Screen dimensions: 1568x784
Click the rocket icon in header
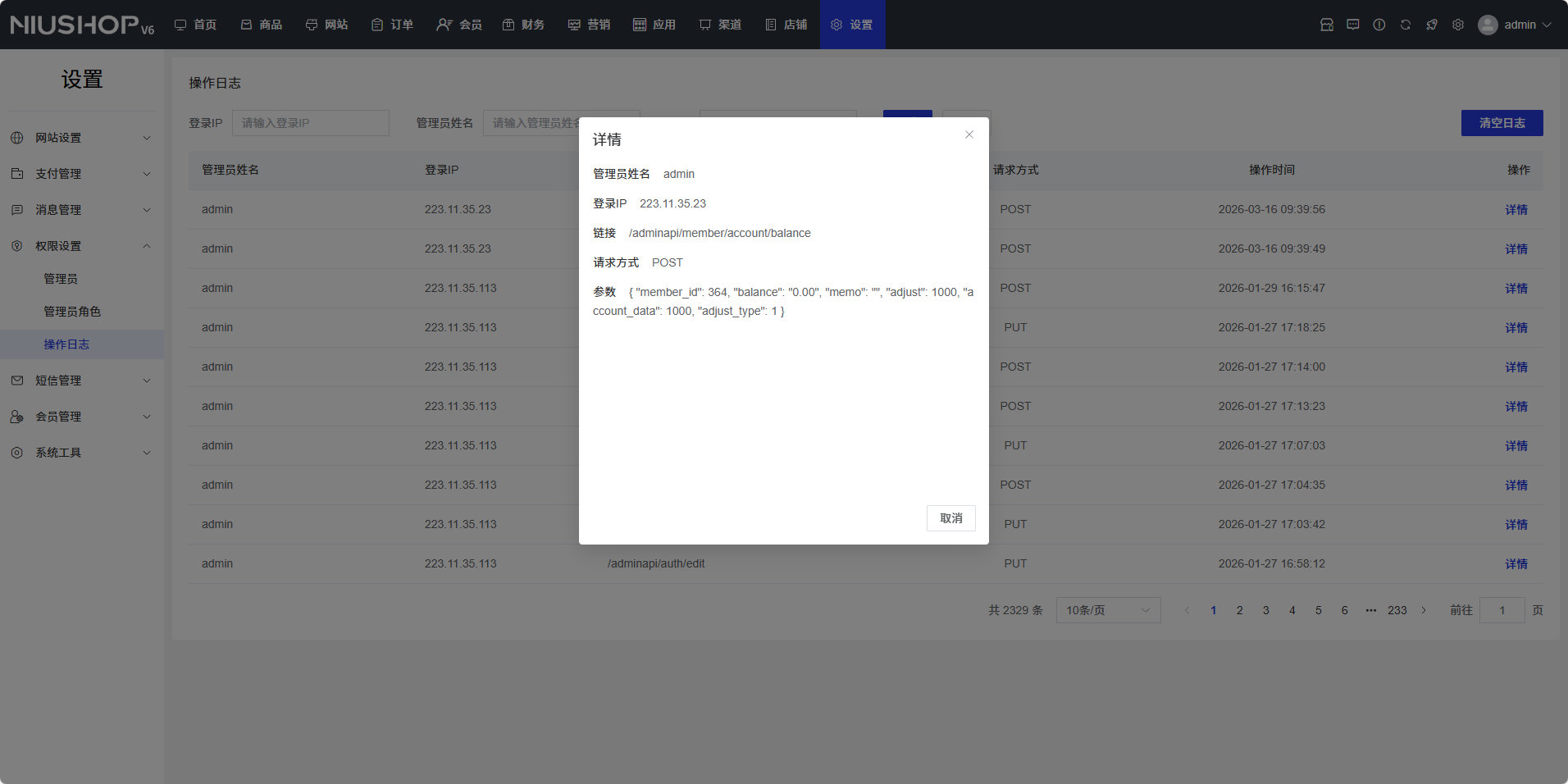point(1432,25)
